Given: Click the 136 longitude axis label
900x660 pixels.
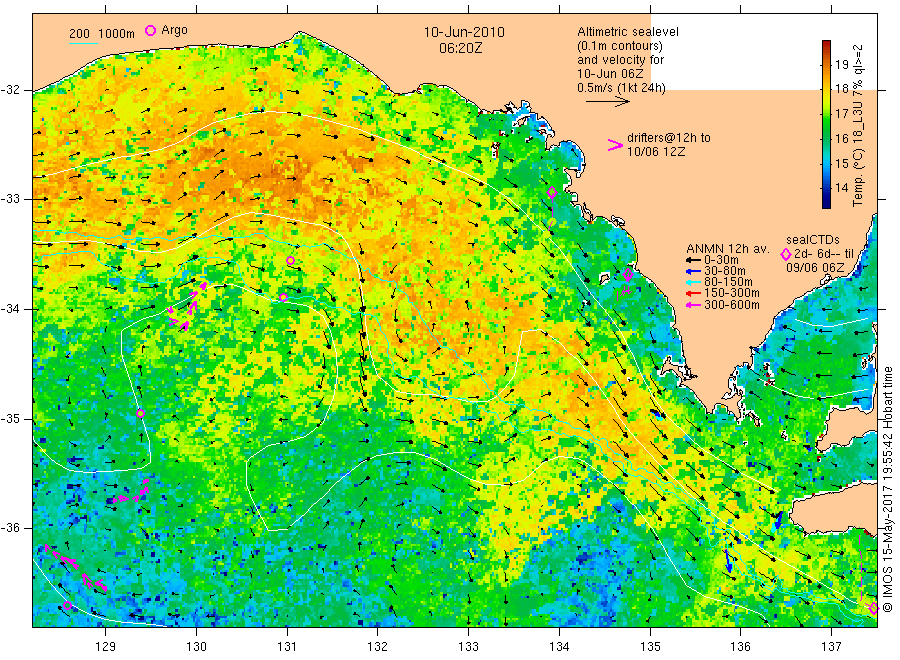Looking at the screenshot, I should [740, 647].
